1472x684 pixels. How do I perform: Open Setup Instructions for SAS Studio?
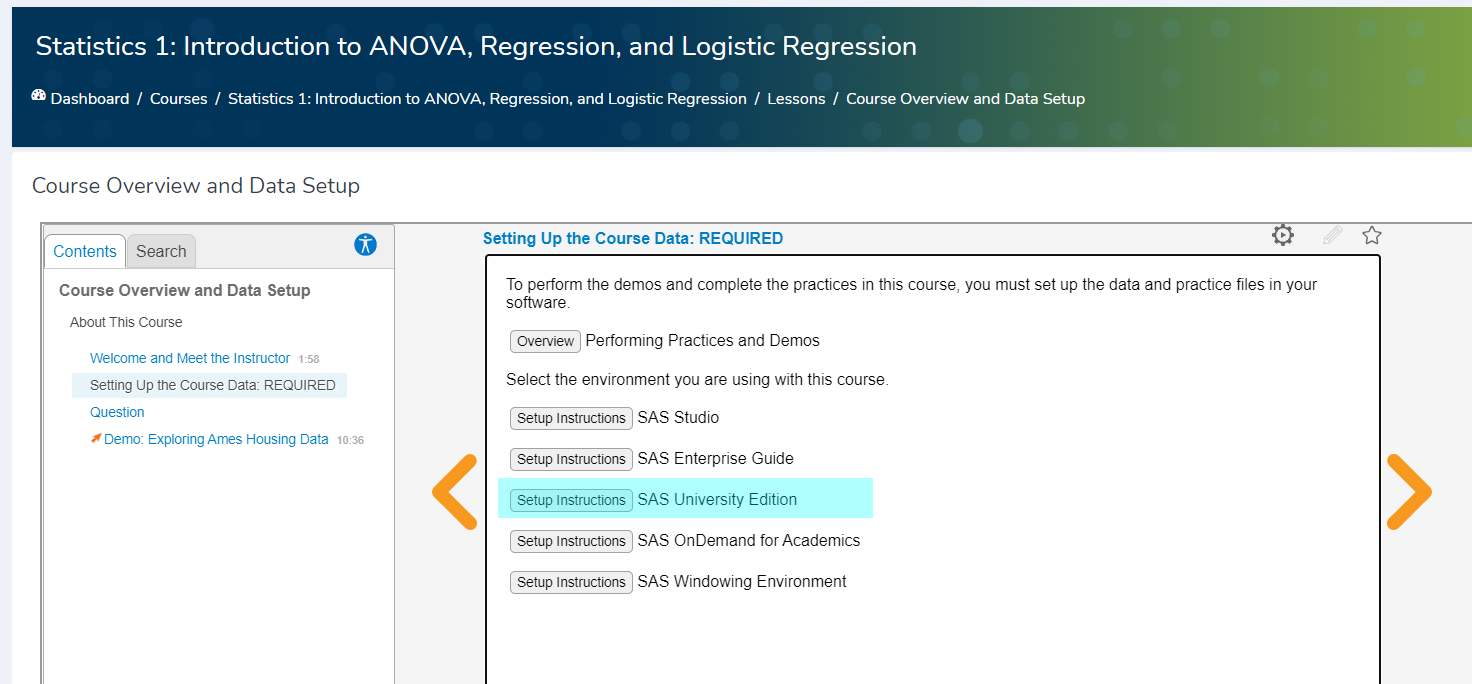click(x=571, y=418)
